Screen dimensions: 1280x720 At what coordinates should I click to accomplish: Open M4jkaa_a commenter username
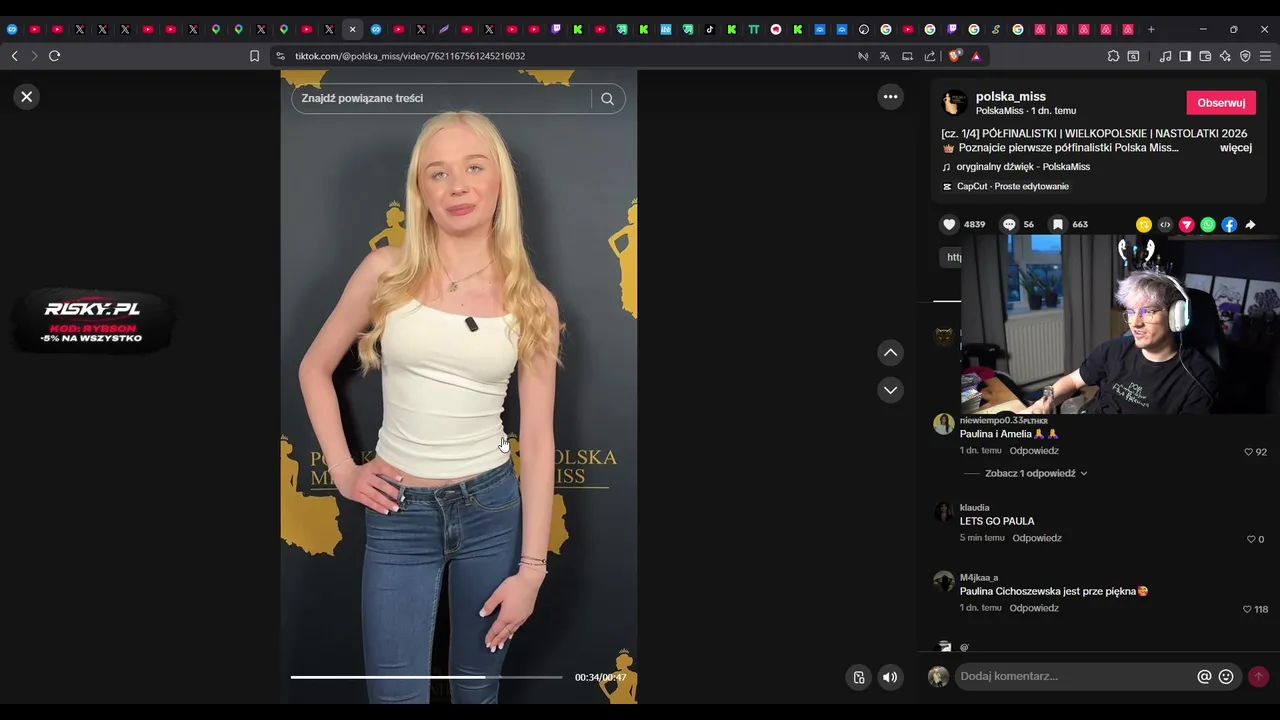tap(979, 578)
